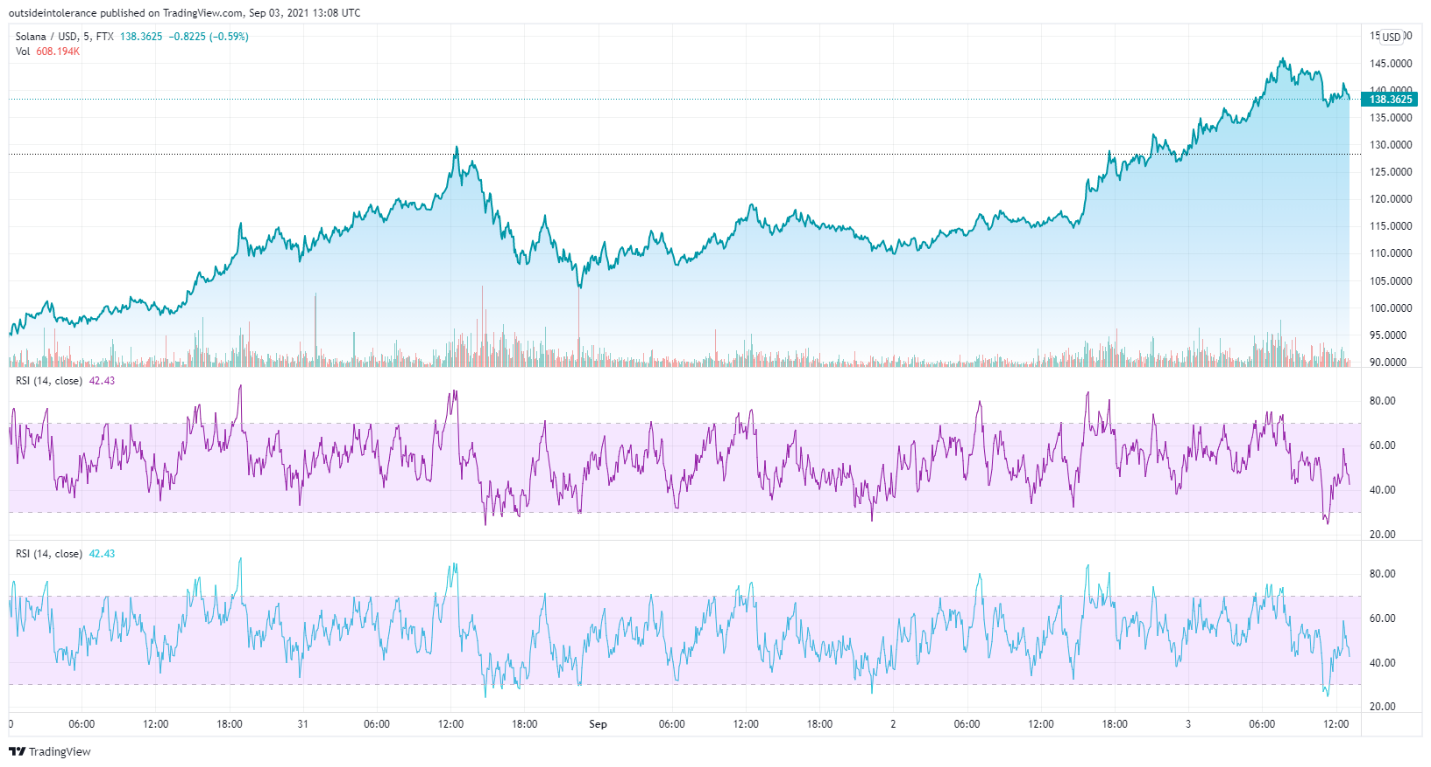Click the 06:00 time label right after Sep
Image resolution: width=1431 pixels, height=767 pixels.
pyautogui.click(x=672, y=723)
